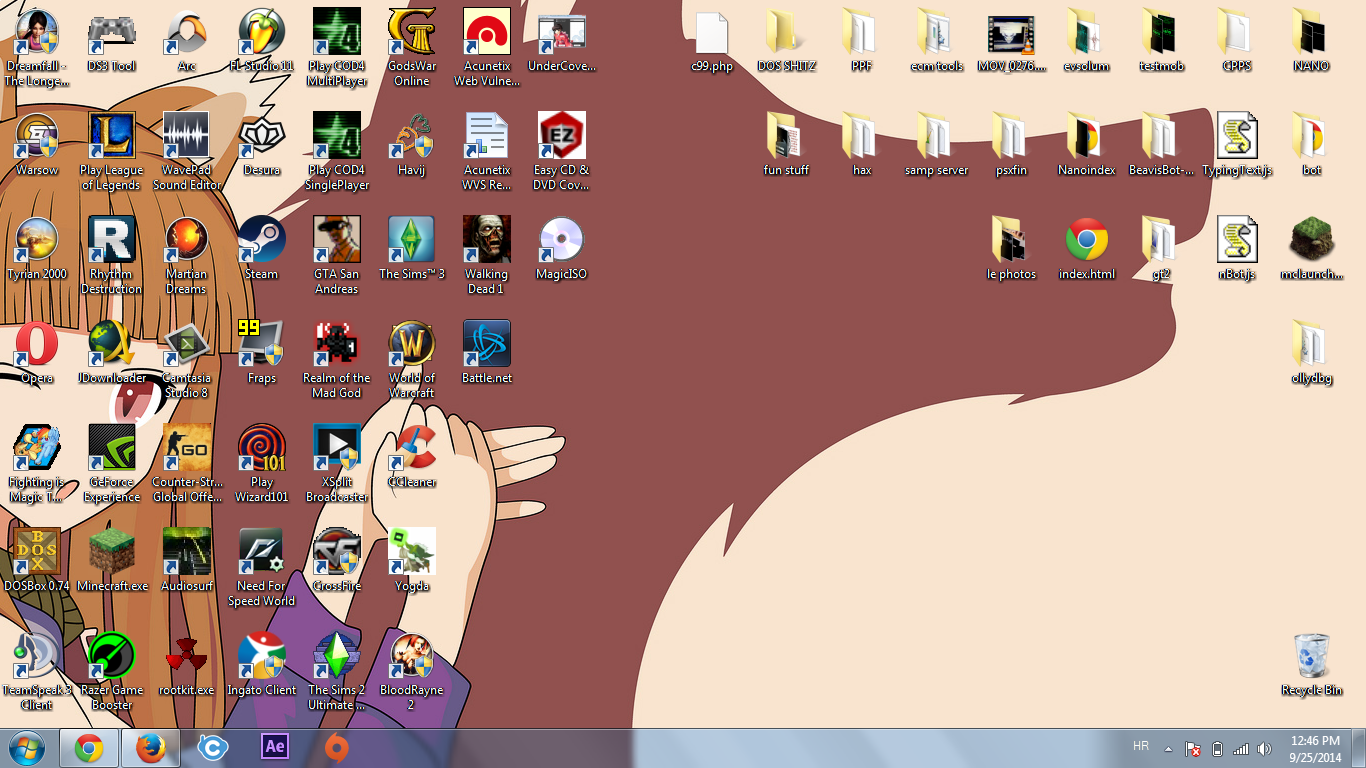
Task: Select the Play Wizard101 icon
Action: [262, 464]
